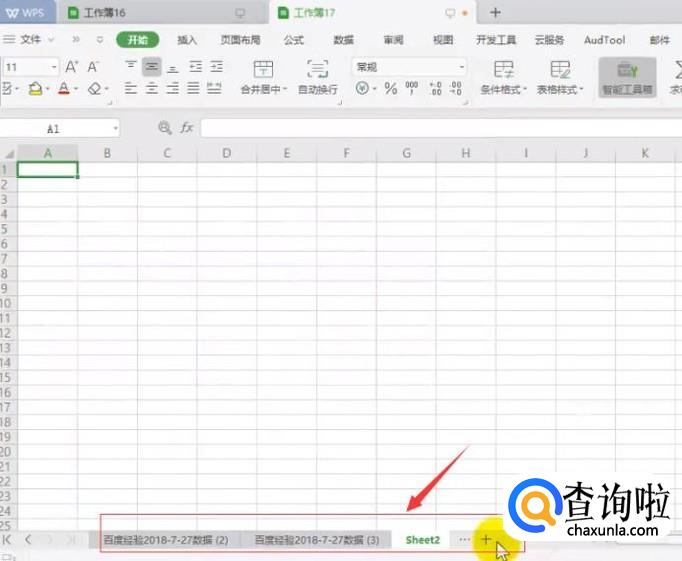Decrease font size with the smaller A icon
This screenshot has height=561, width=682.
(x=93, y=67)
